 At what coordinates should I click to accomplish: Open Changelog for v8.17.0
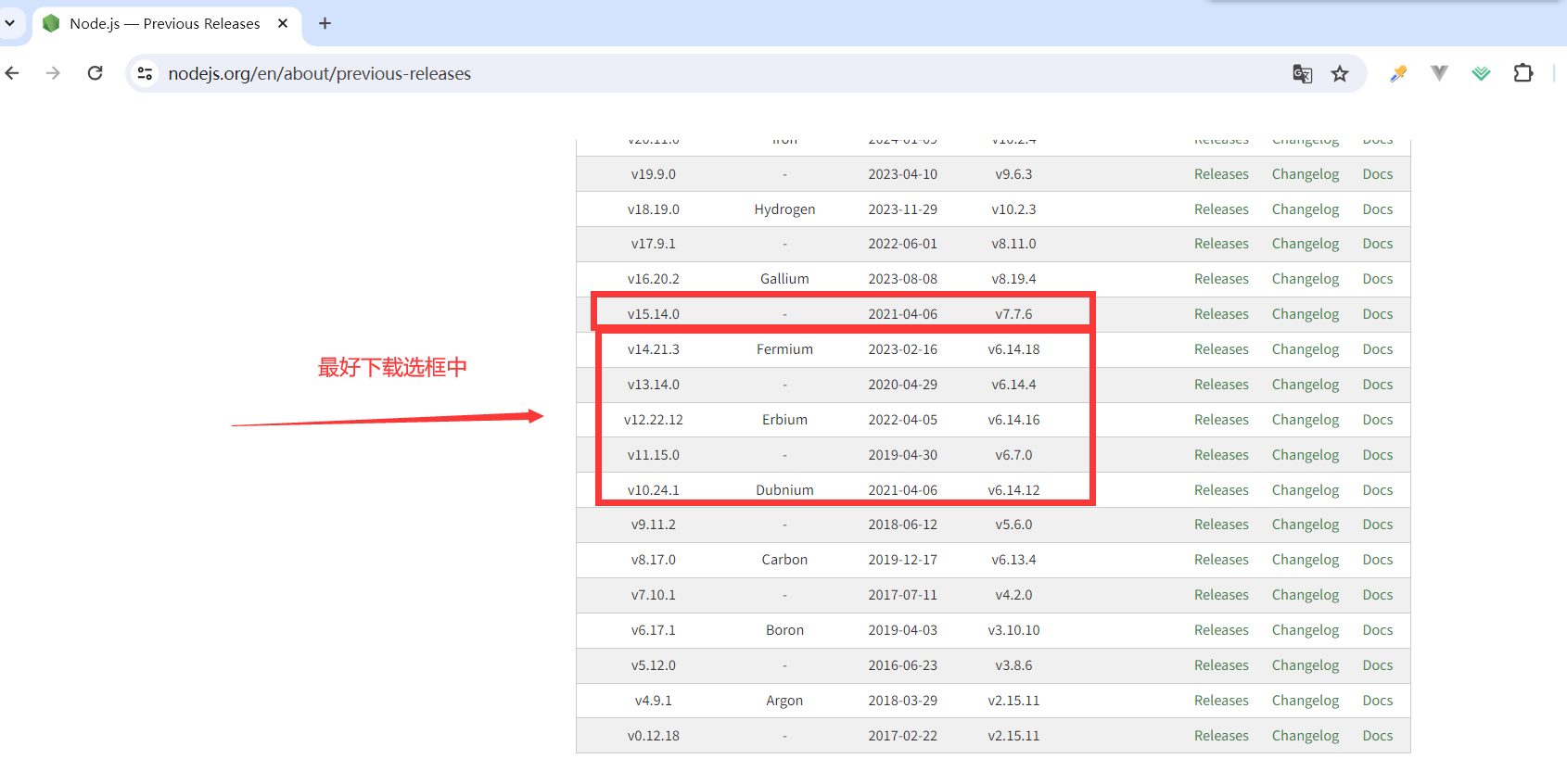coord(1306,560)
